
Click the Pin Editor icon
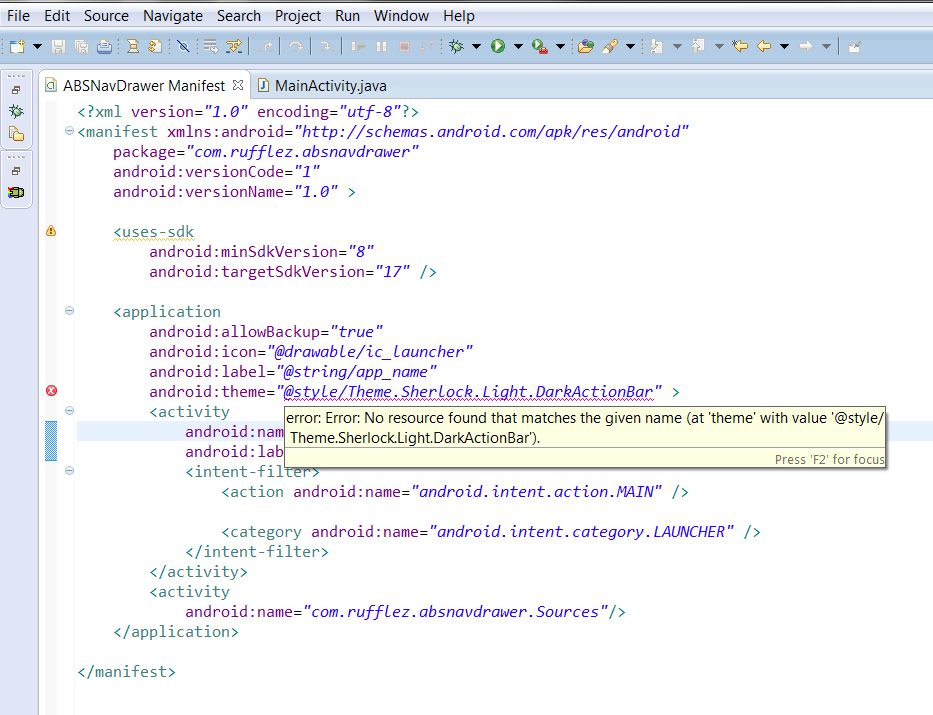click(x=854, y=46)
